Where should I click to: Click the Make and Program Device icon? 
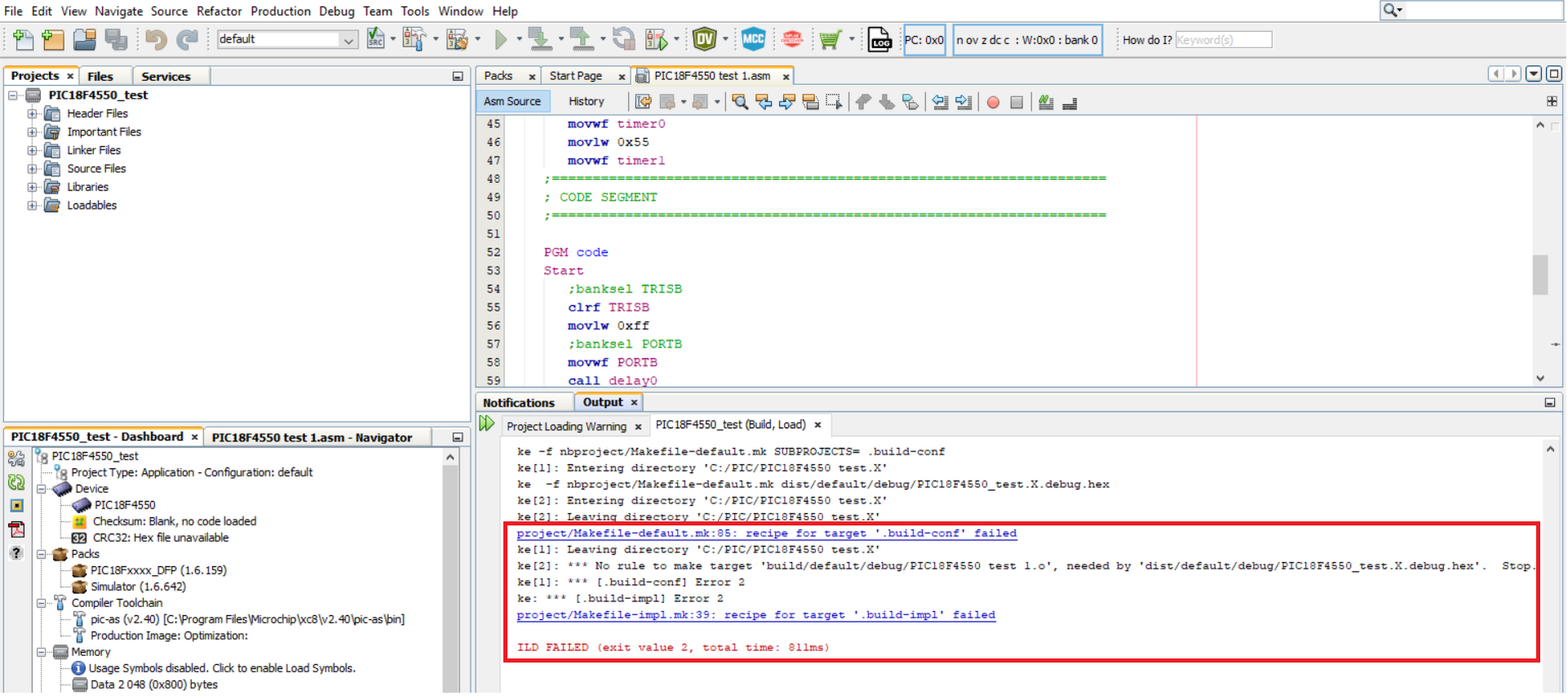[539, 38]
